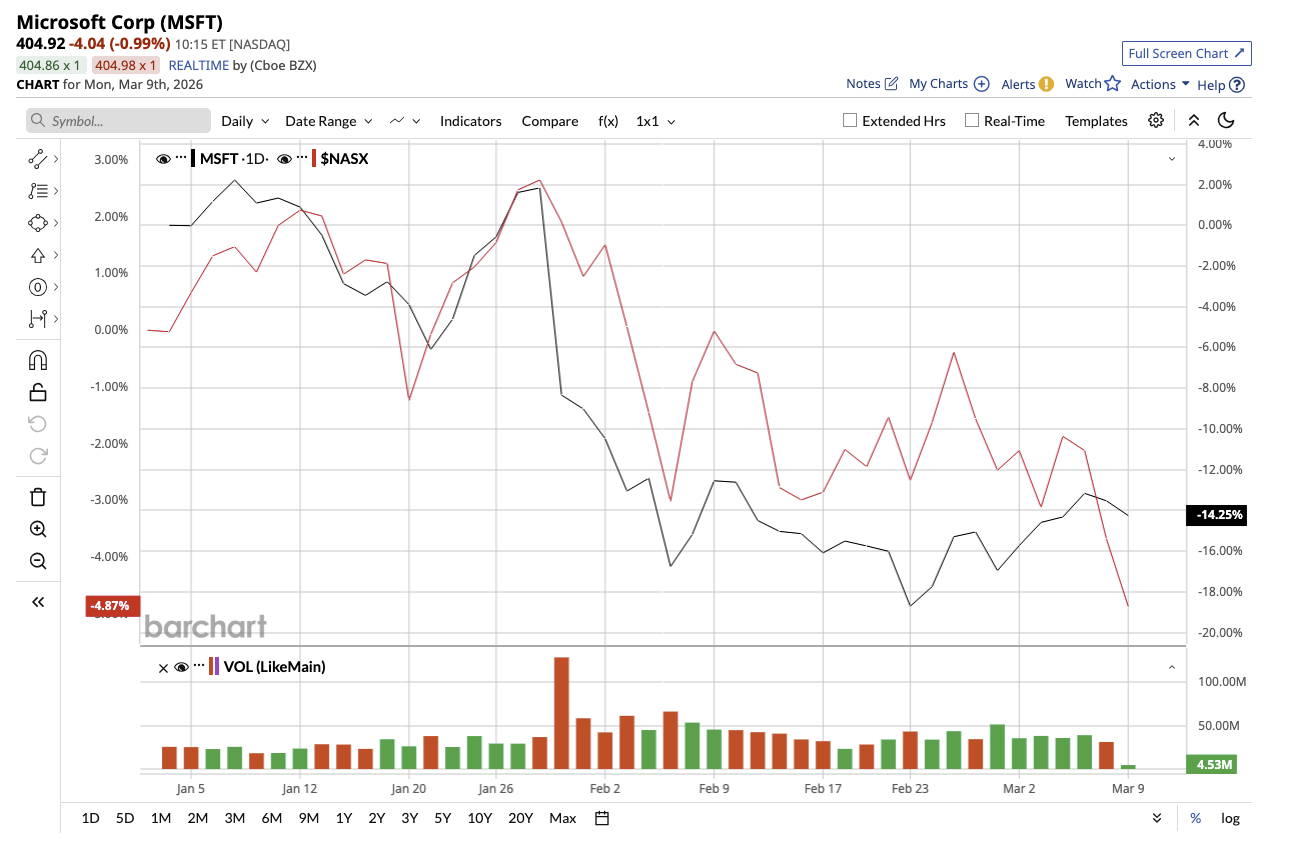Select the 5D time range
This screenshot has width=1304, height=868.
coord(125,818)
